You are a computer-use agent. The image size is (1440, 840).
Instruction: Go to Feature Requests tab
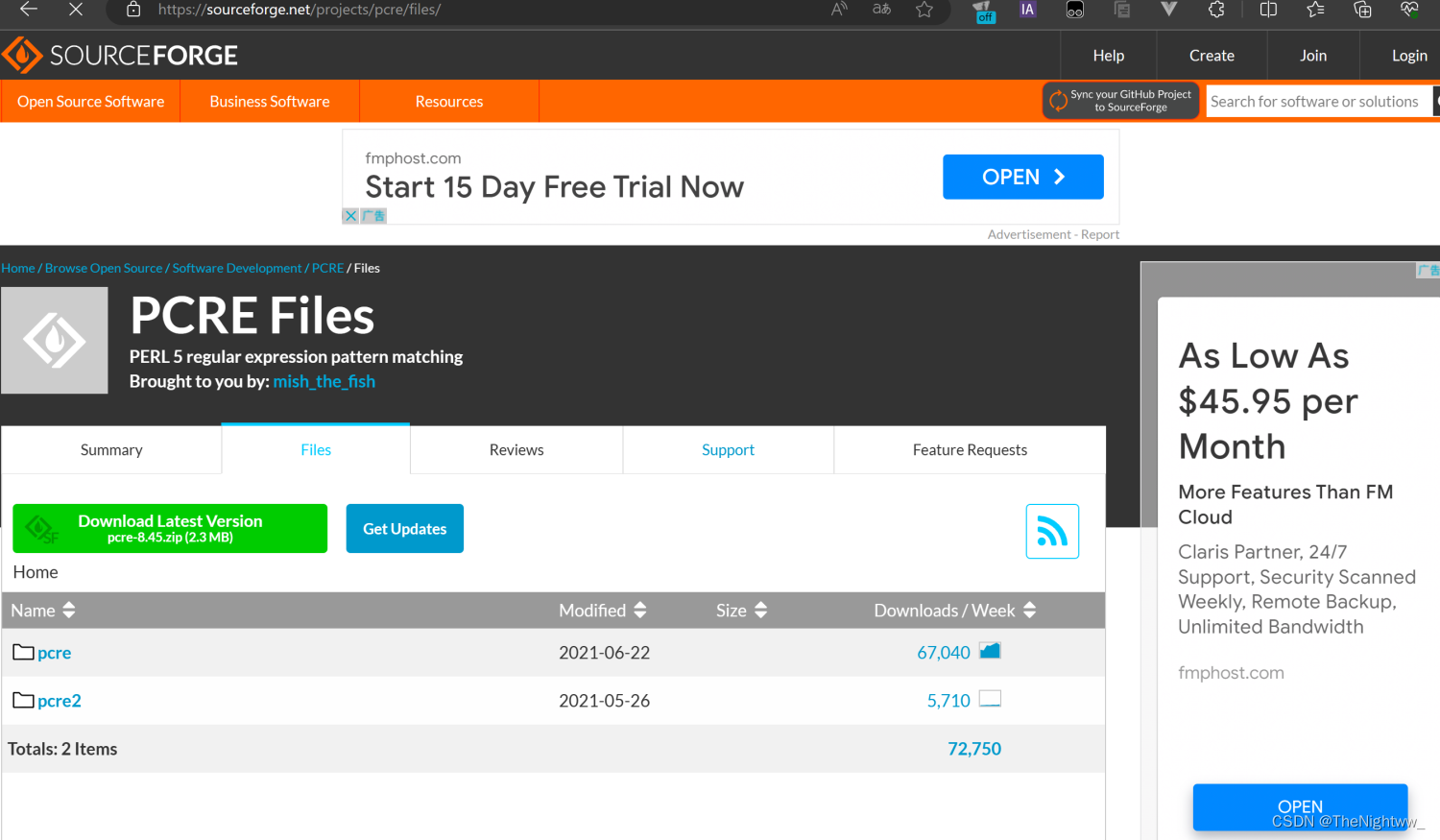[970, 450]
